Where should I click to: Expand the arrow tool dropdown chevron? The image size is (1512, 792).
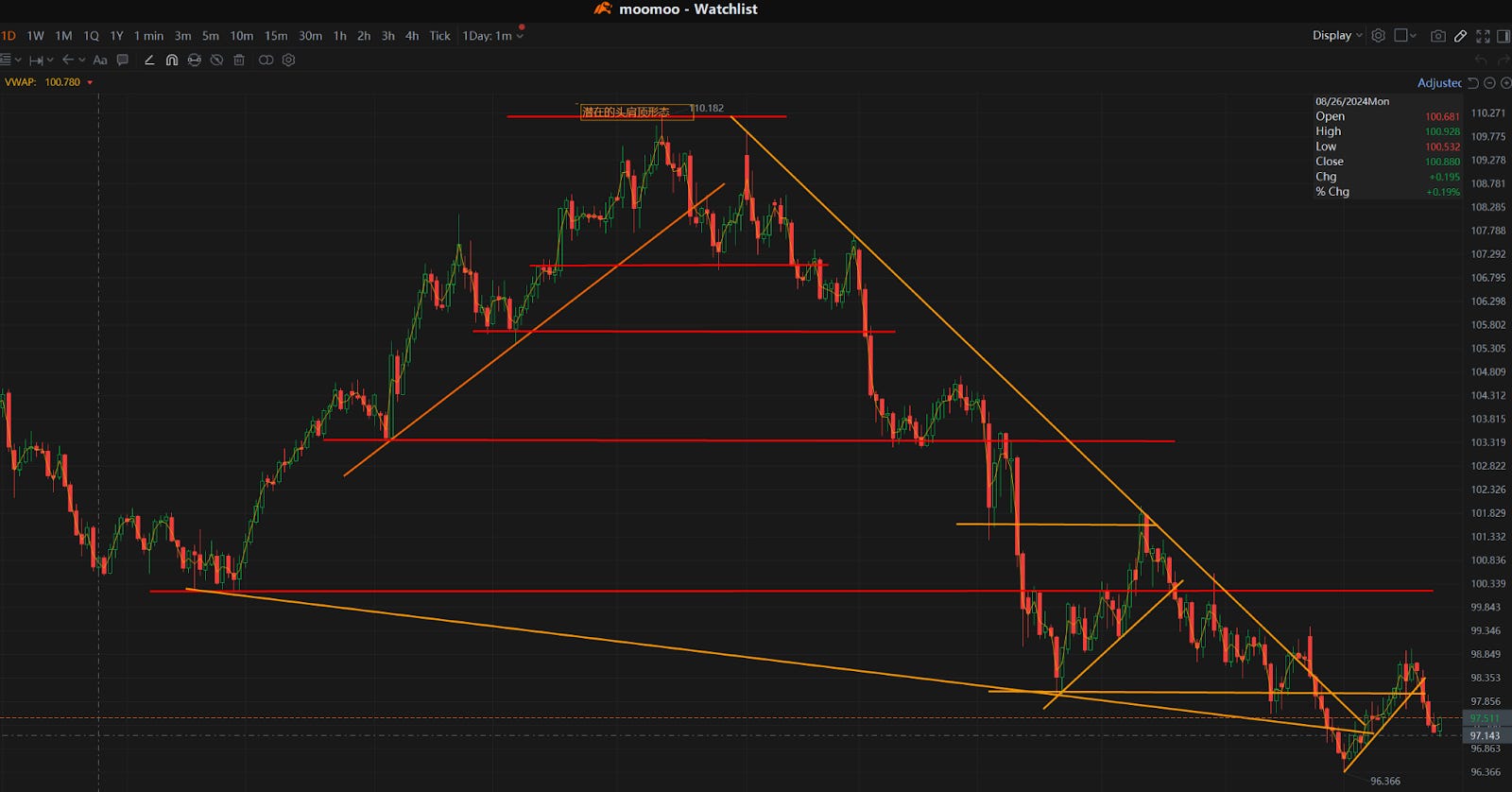[82, 60]
